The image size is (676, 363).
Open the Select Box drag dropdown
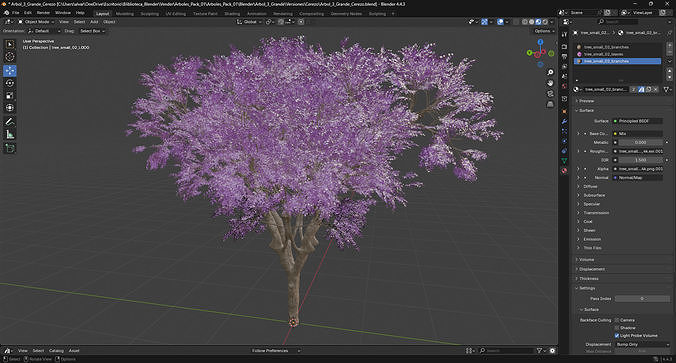pyautogui.click(x=92, y=31)
